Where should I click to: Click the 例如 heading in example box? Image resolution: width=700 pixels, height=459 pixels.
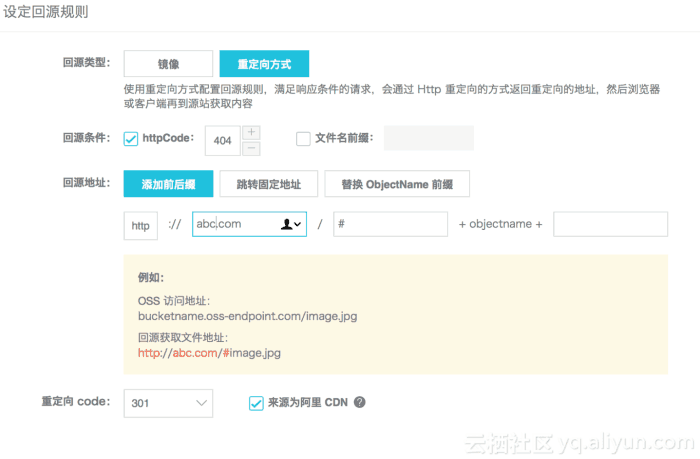pyautogui.click(x=151, y=278)
